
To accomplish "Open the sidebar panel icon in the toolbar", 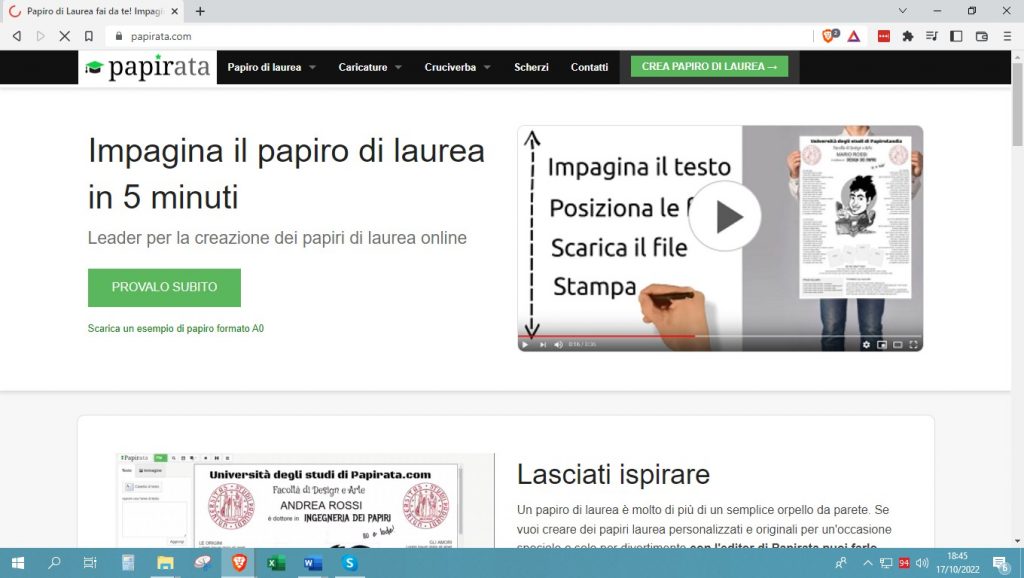I will pyautogui.click(x=956, y=35).
